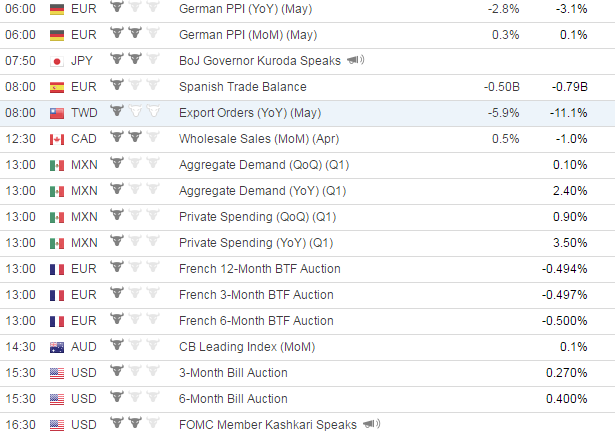Click the speaker icon beside Kuroda Speaks
The height and width of the screenshot is (436, 615).
tap(356, 60)
